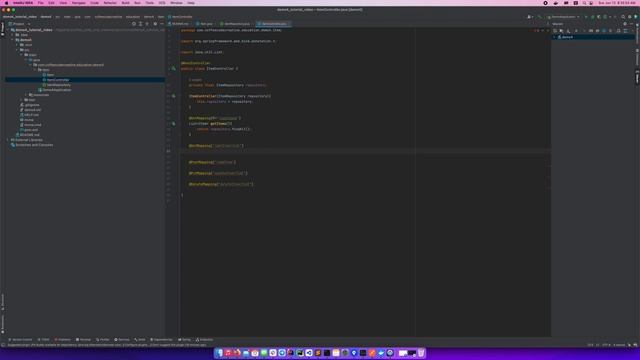Toggle read-only lock in status bar

629,345
